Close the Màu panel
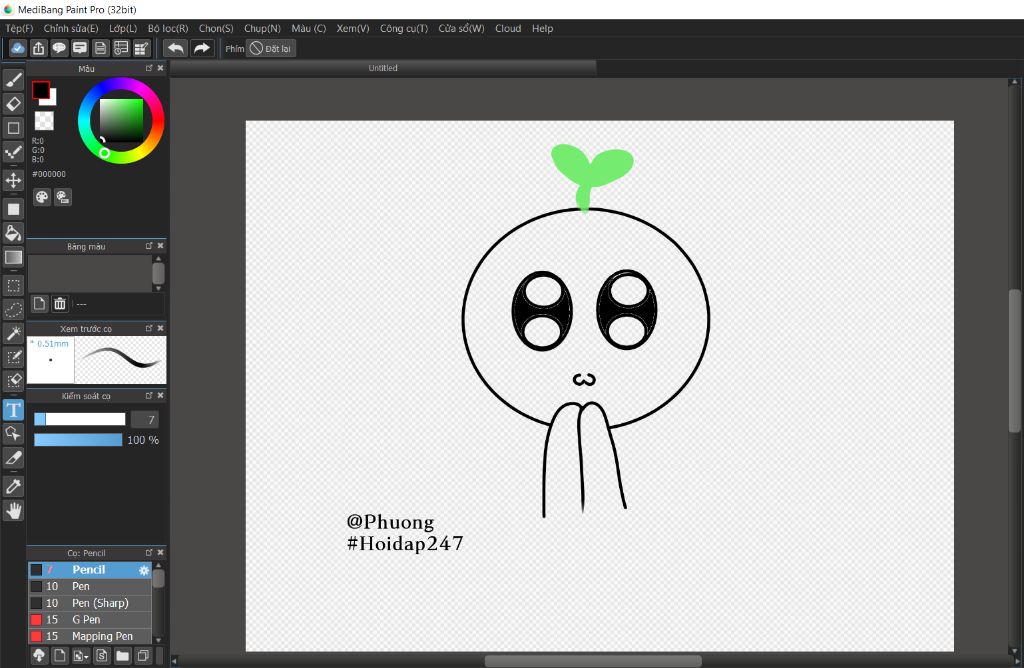 tap(161, 68)
